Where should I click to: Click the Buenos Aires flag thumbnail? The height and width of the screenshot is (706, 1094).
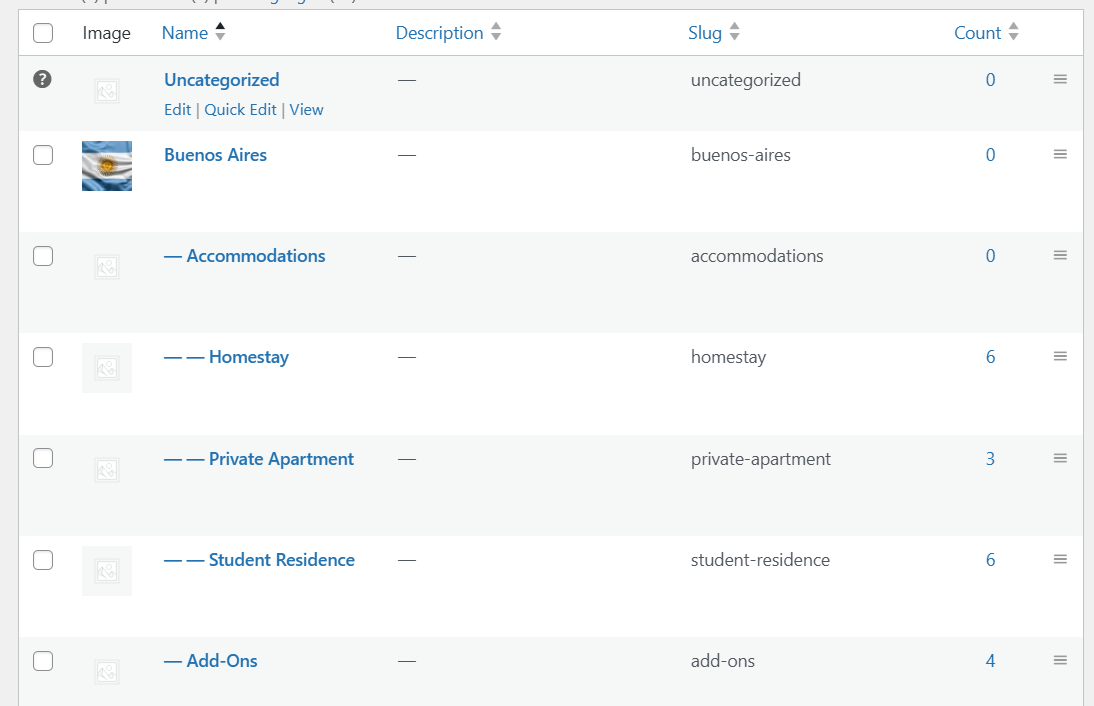tap(107, 166)
